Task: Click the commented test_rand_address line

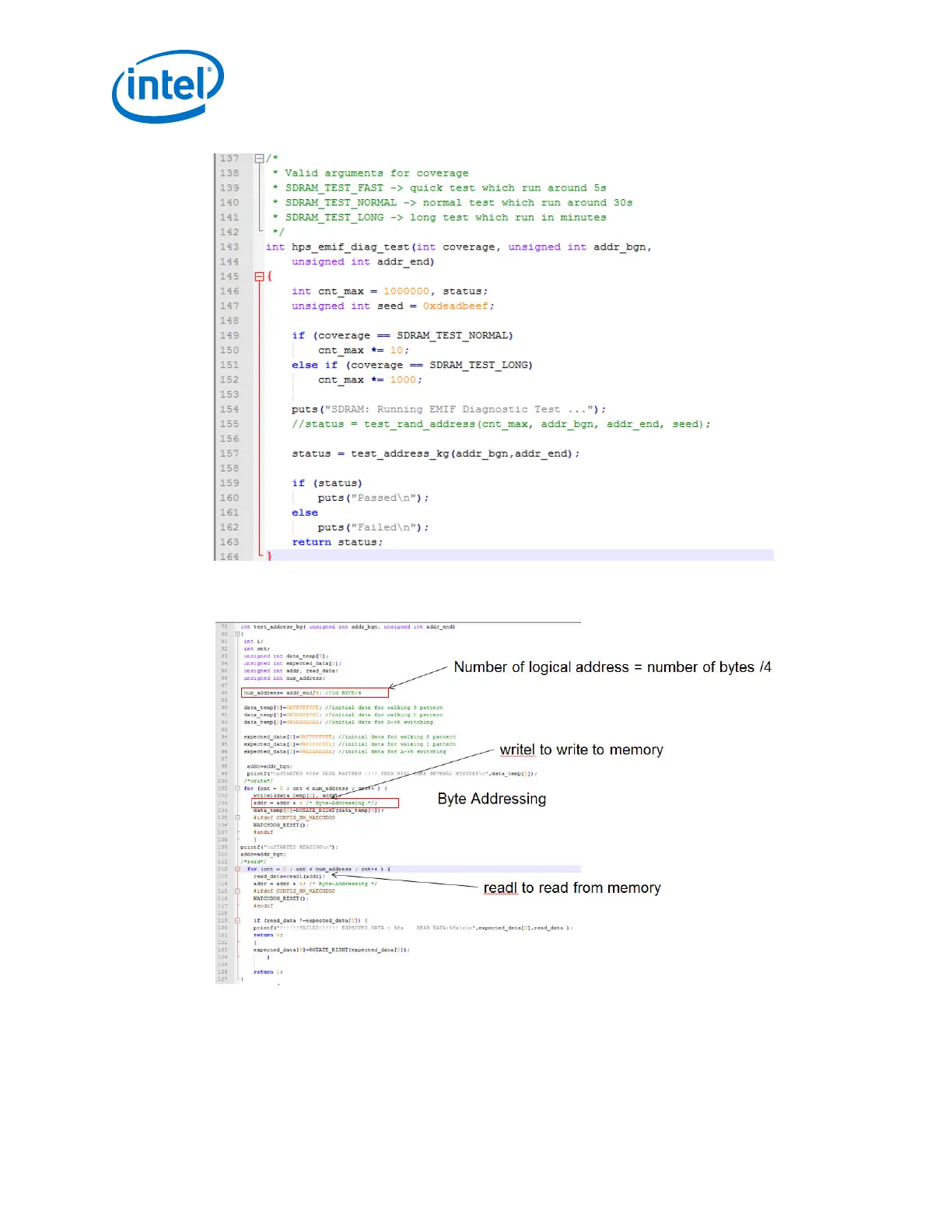Action: click(x=501, y=424)
